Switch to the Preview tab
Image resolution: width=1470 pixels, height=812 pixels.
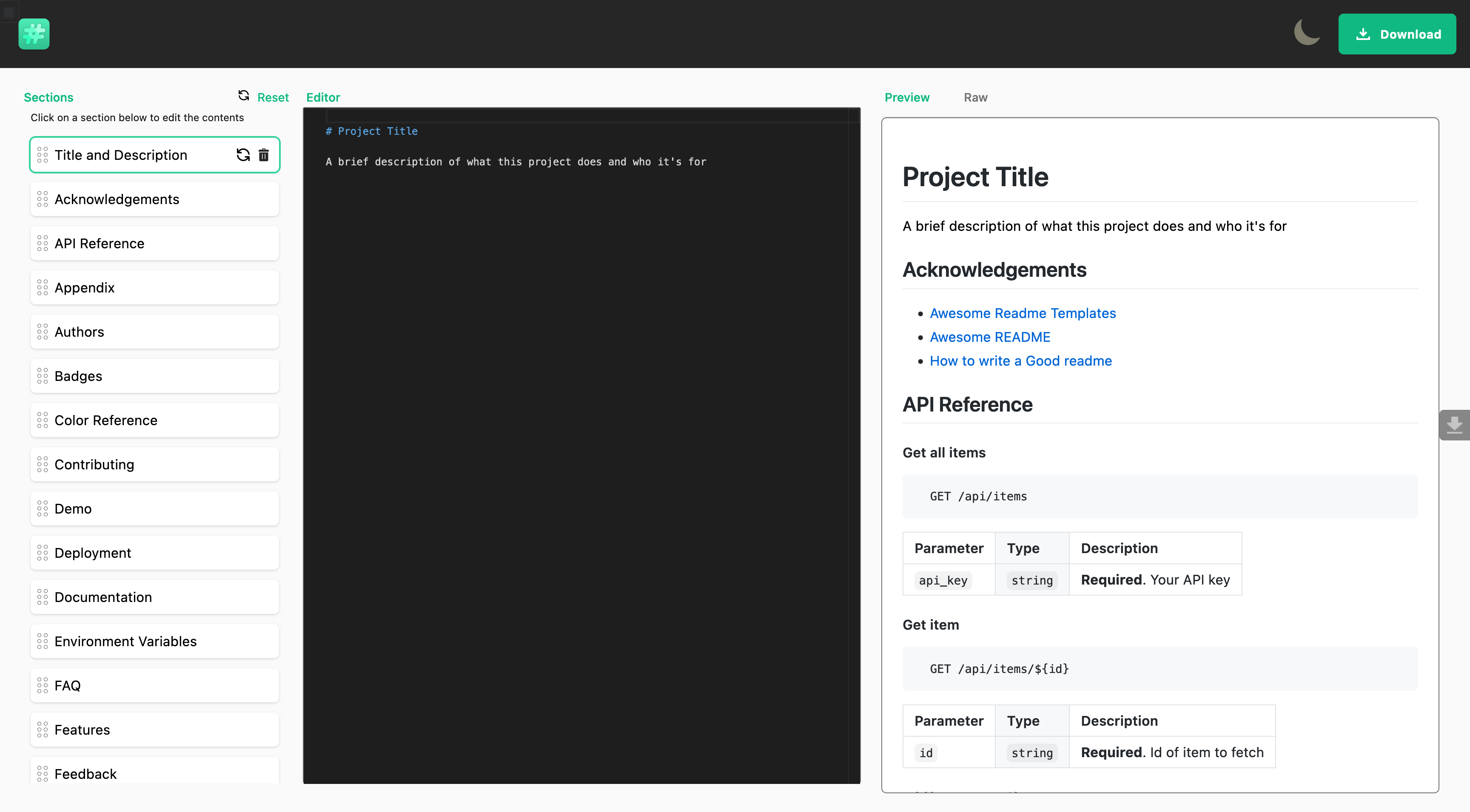(x=907, y=97)
